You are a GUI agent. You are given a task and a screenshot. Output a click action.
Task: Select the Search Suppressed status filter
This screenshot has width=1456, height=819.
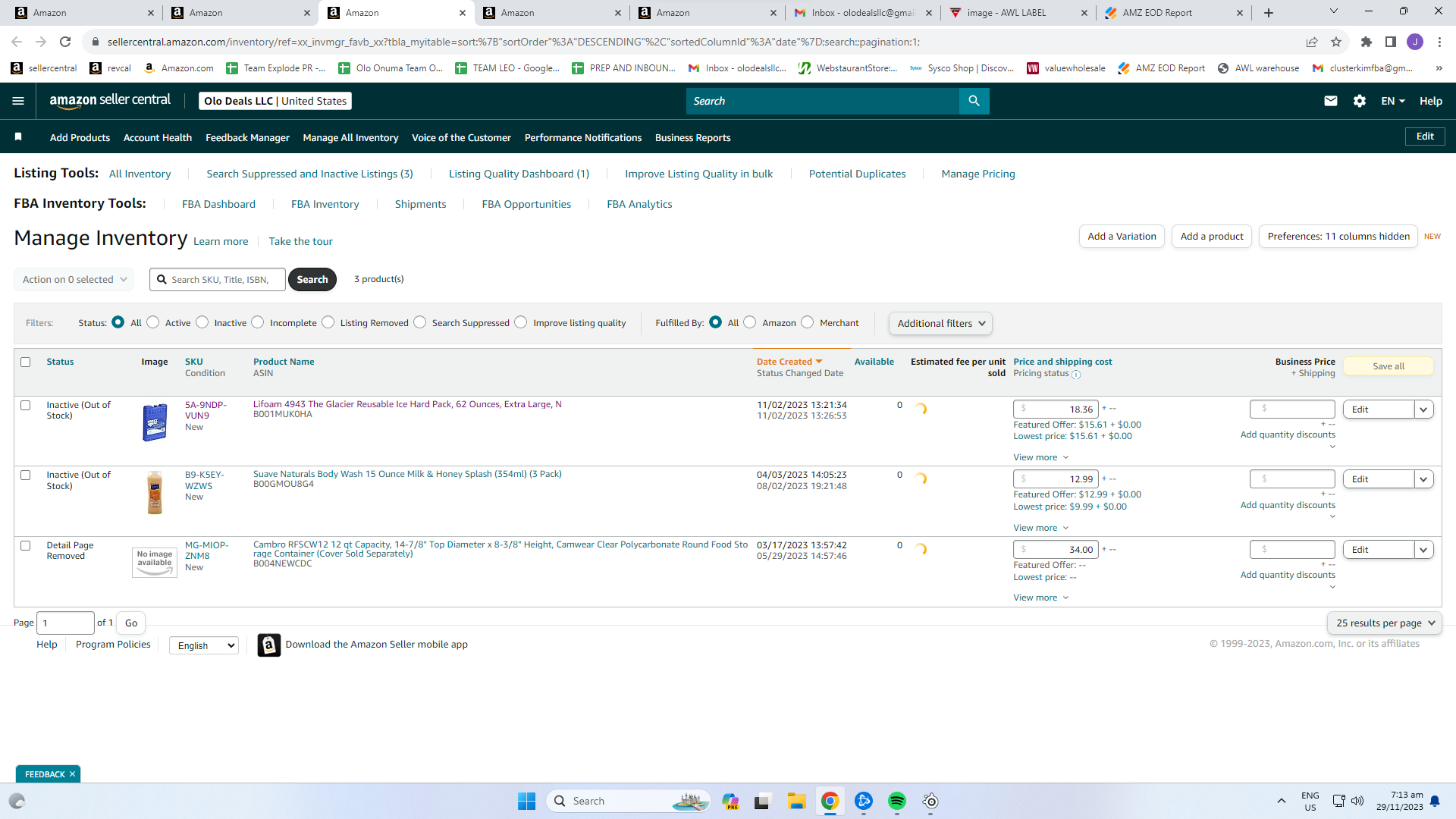(420, 322)
